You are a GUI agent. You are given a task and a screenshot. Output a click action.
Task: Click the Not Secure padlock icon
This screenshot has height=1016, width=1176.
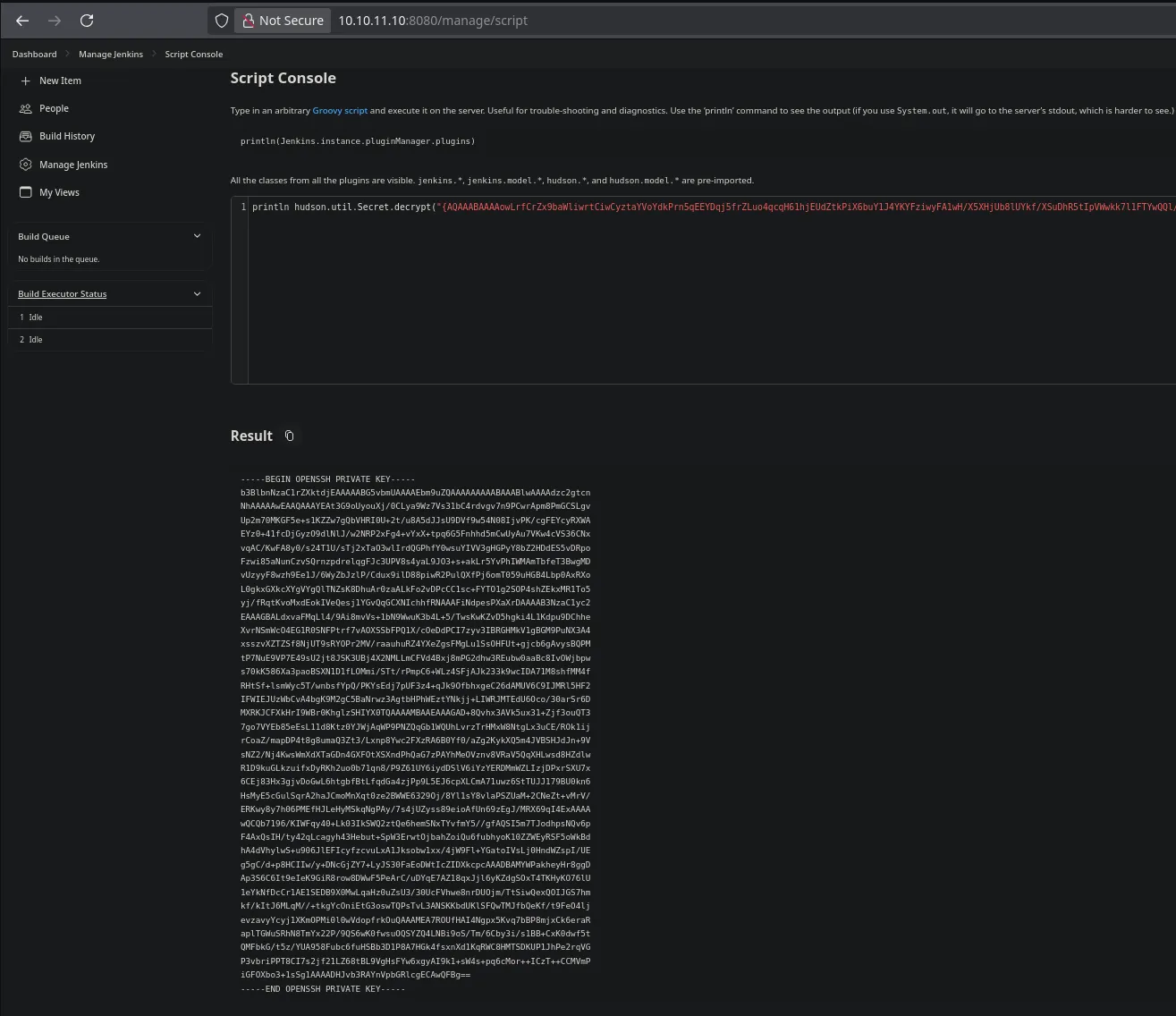tap(248, 21)
